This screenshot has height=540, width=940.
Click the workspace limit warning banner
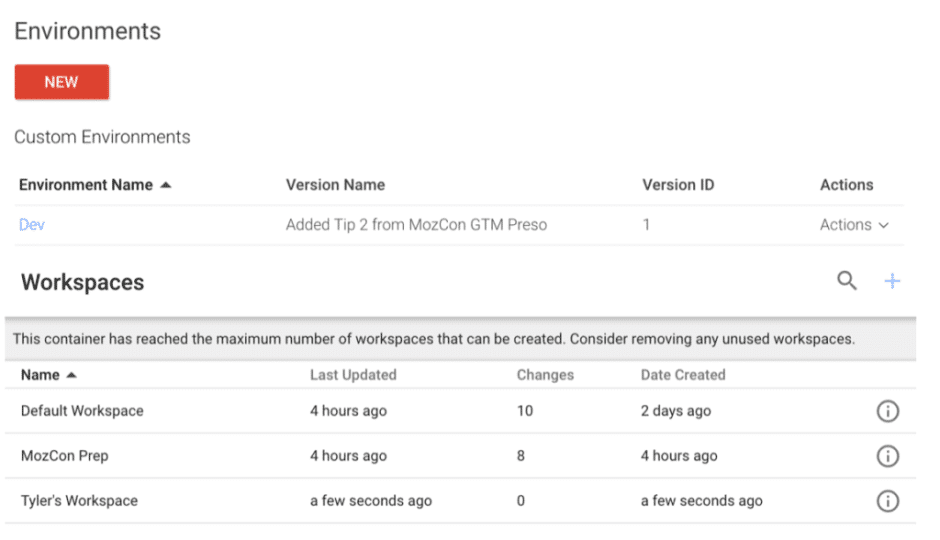point(434,339)
